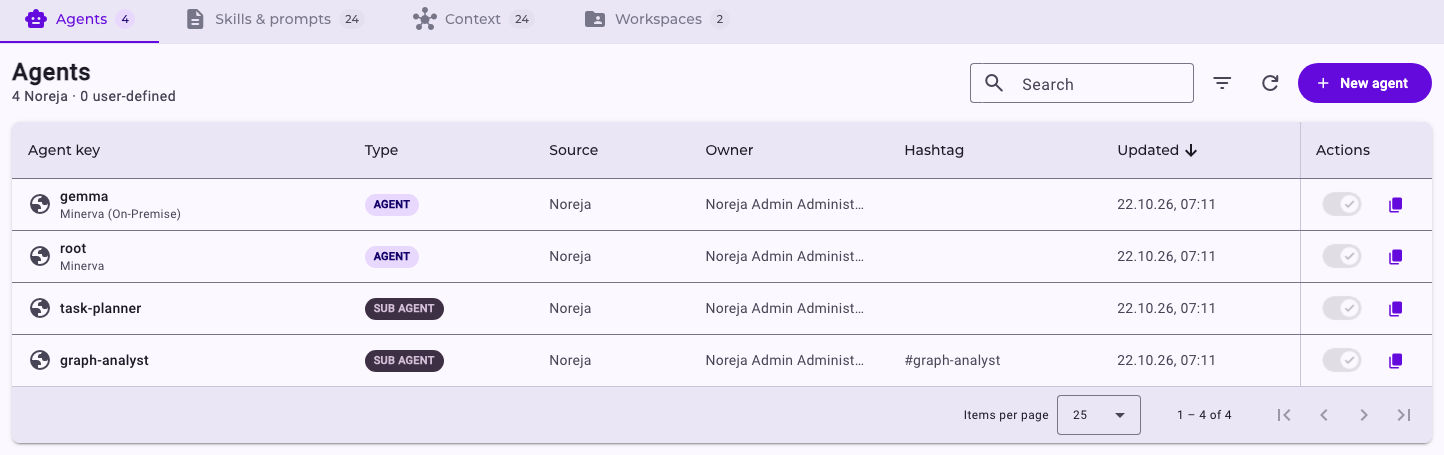Click SUB AGENT badge for task-planner
Viewport: 1444px width, 455px height.
click(x=404, y=308)
